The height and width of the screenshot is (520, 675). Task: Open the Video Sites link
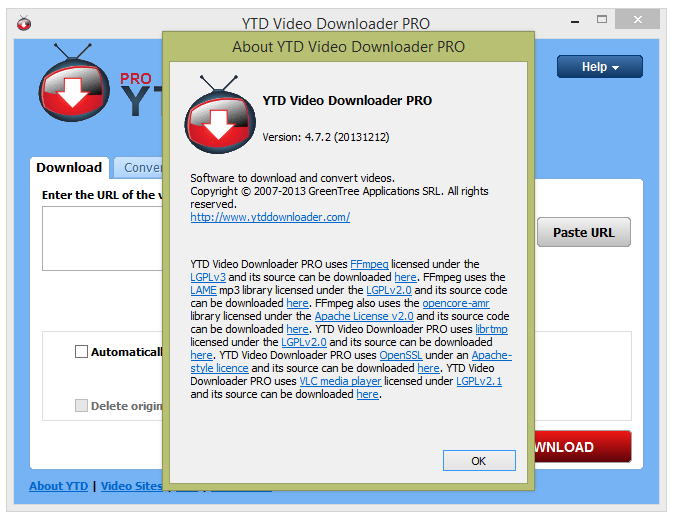(x=132, y=486)
